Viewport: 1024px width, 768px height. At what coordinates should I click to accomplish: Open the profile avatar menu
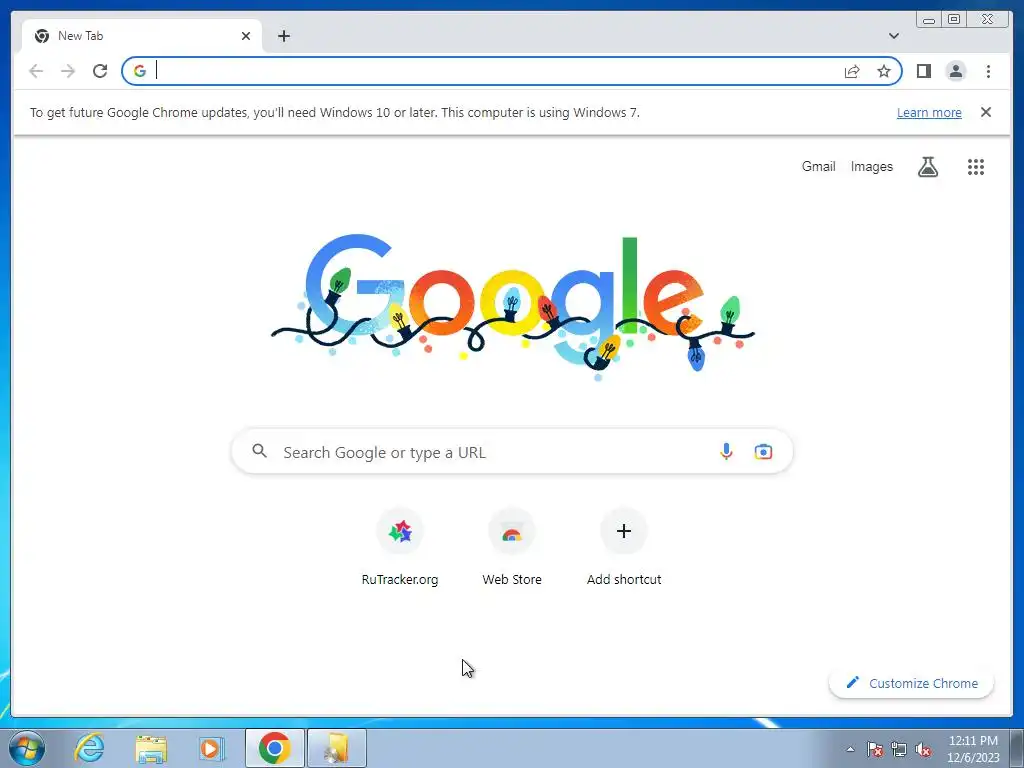[955, 71]
